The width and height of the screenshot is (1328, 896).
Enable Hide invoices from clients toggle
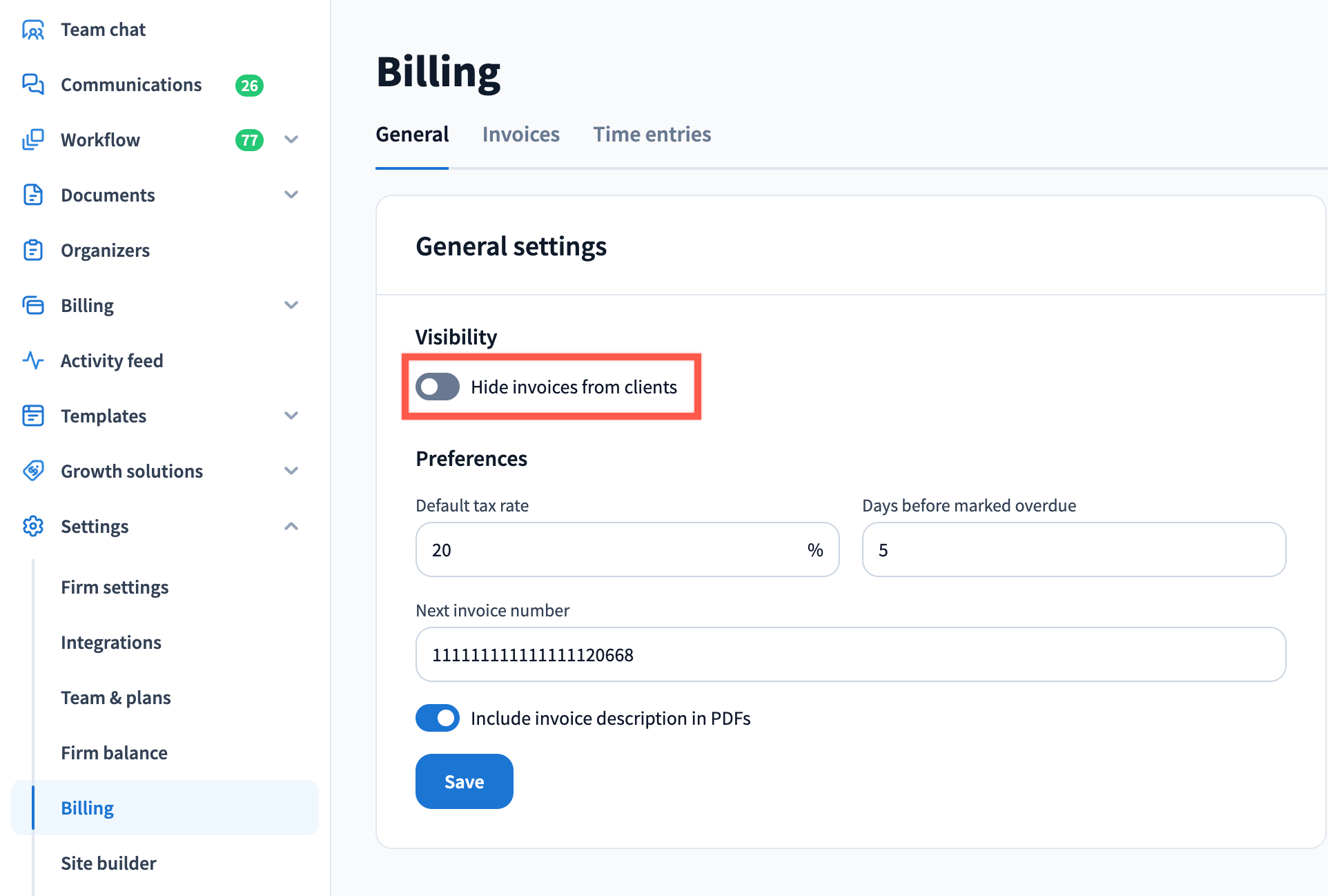[x=438, y=387]
